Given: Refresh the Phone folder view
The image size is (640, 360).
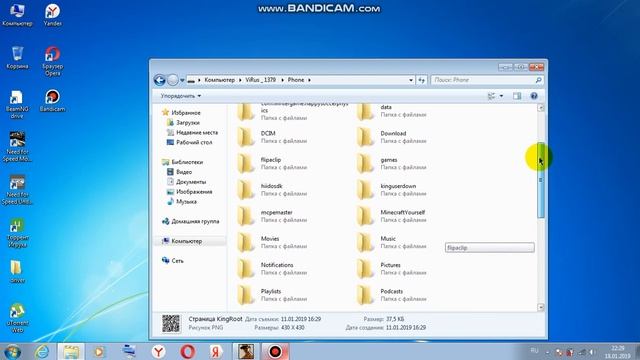Looking at the screenshot, I should [x=422, y=80].
